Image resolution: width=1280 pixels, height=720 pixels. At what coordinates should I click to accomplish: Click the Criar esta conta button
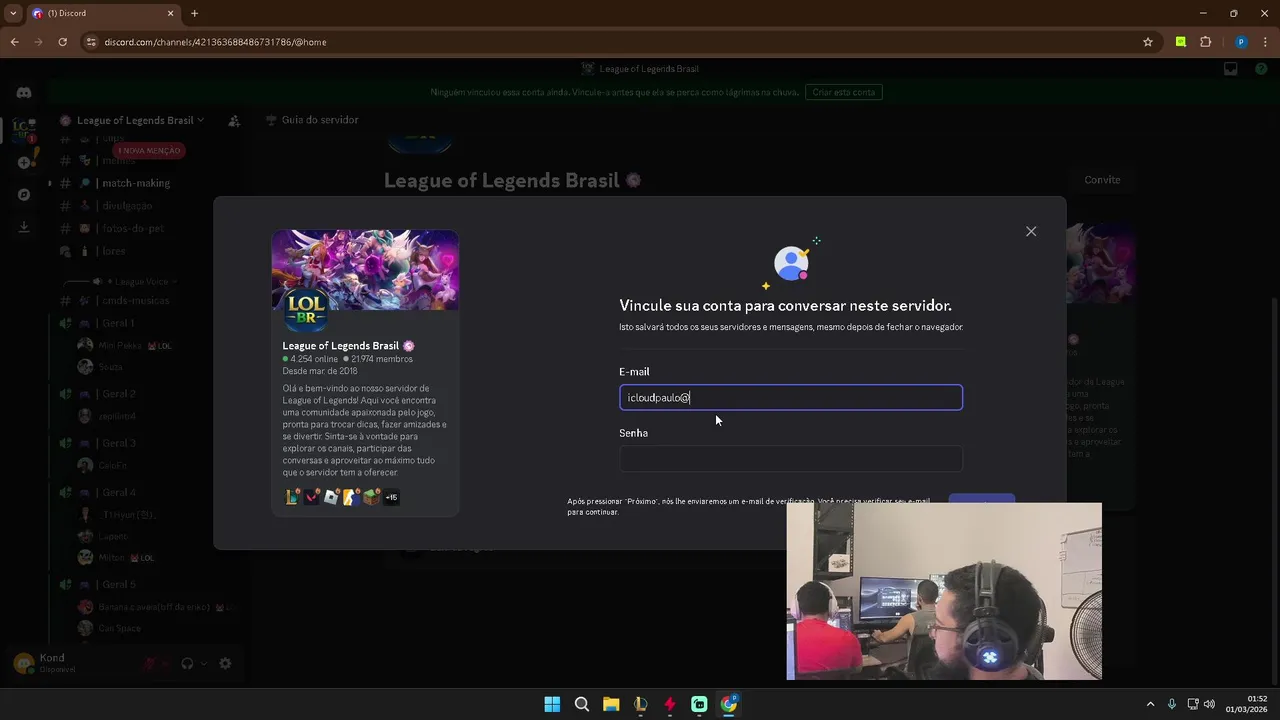tap(843, 92)
